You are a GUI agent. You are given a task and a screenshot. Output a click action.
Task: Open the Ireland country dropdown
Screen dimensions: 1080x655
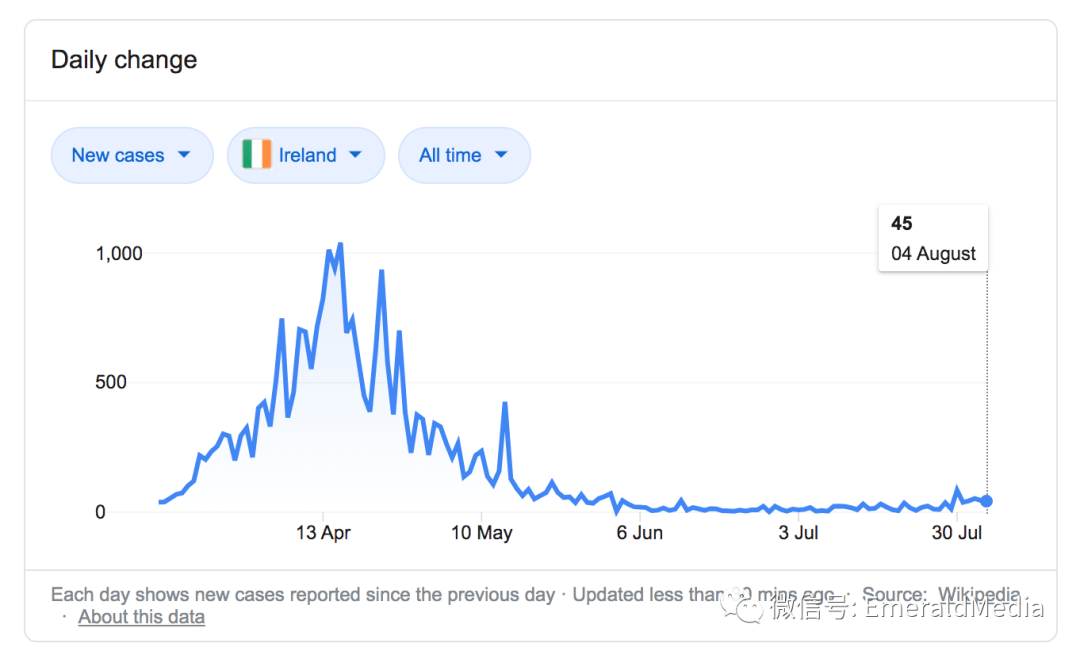tap(306, 155)
